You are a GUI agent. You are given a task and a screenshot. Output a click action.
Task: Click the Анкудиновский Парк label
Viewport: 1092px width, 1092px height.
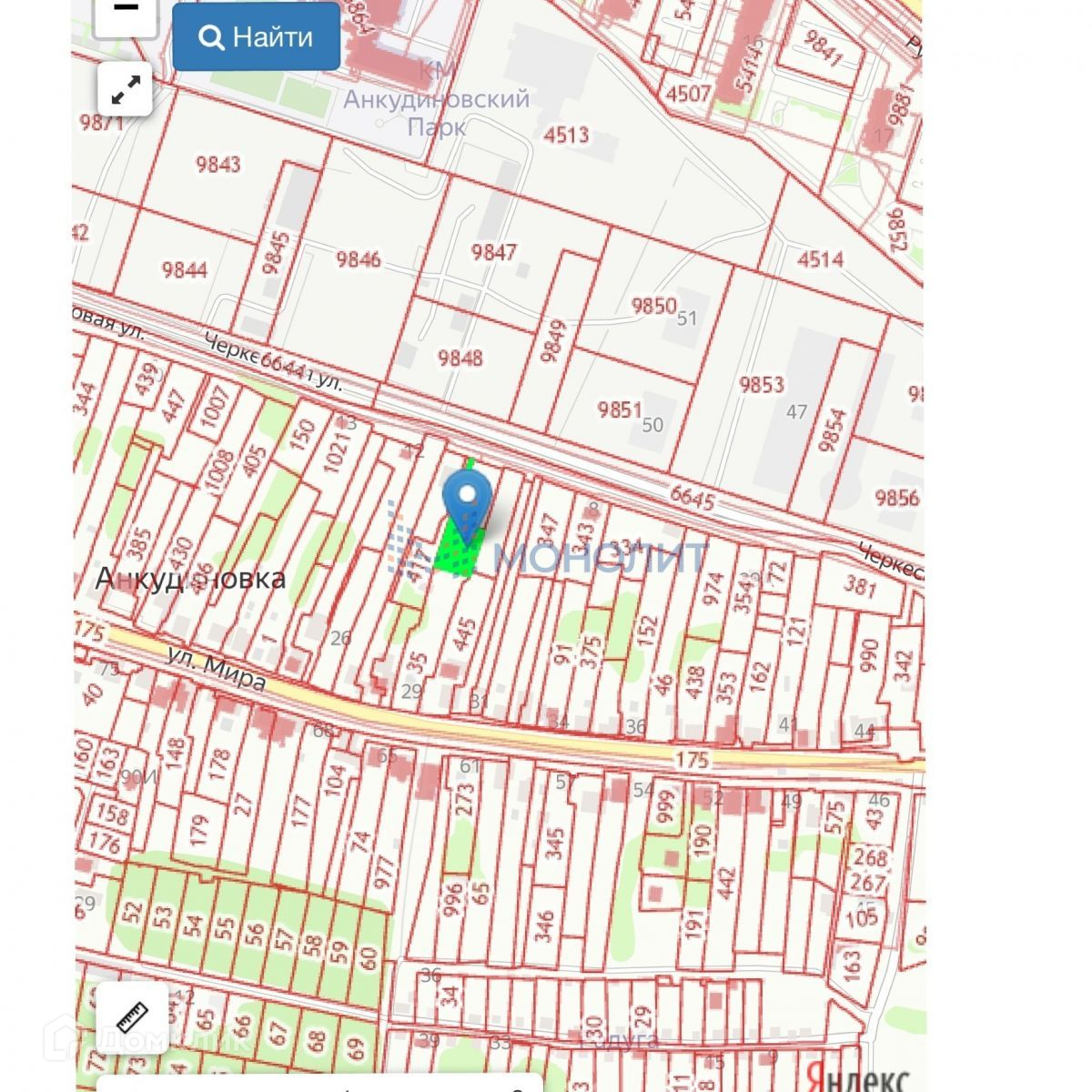(436, 112)
